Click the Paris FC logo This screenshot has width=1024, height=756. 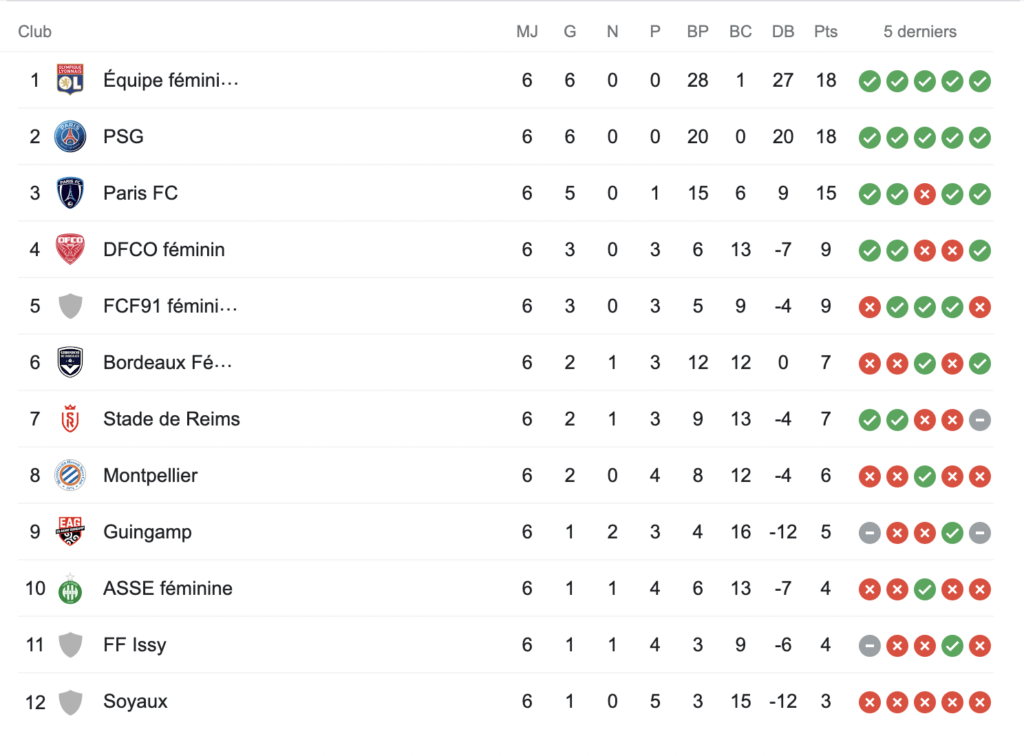70,193
